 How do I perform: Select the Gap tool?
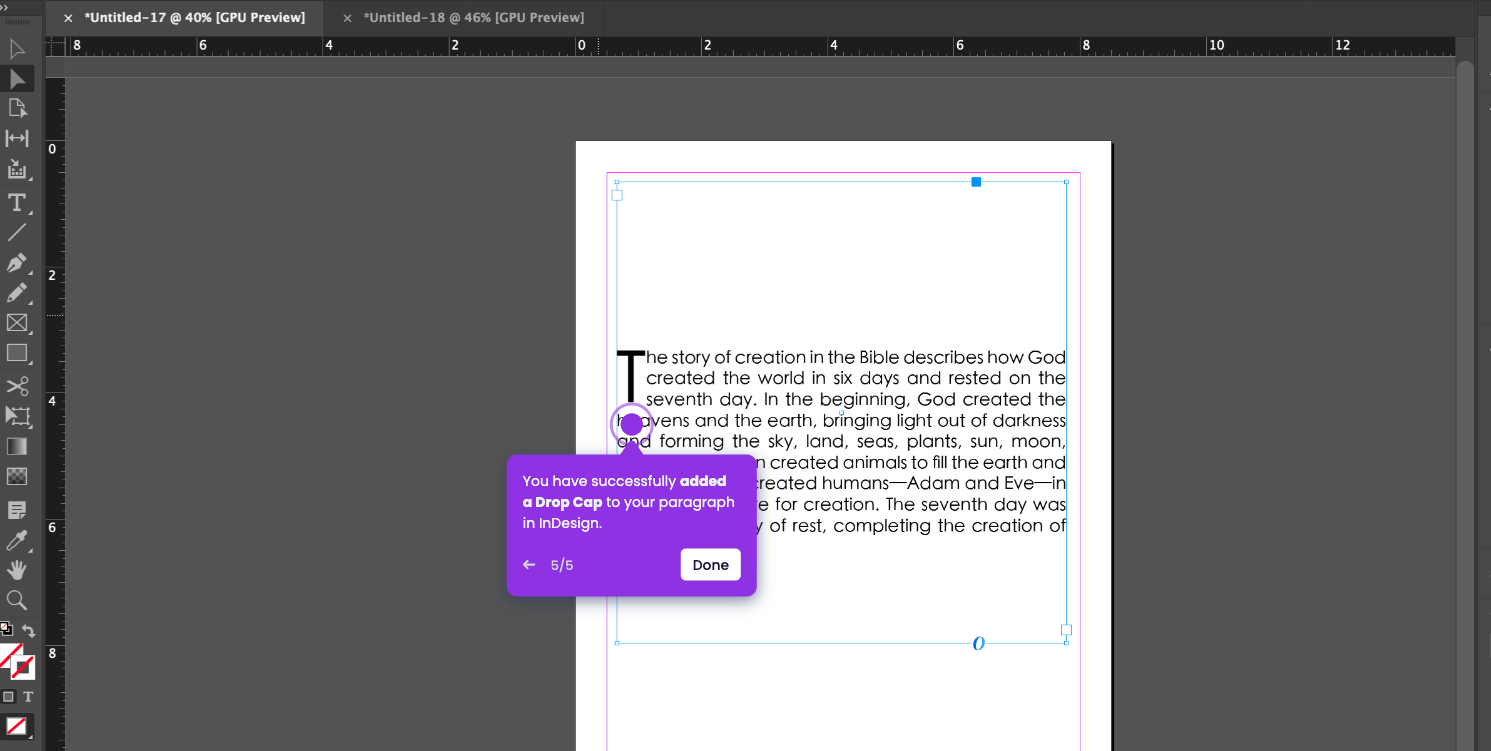(17, 138)
